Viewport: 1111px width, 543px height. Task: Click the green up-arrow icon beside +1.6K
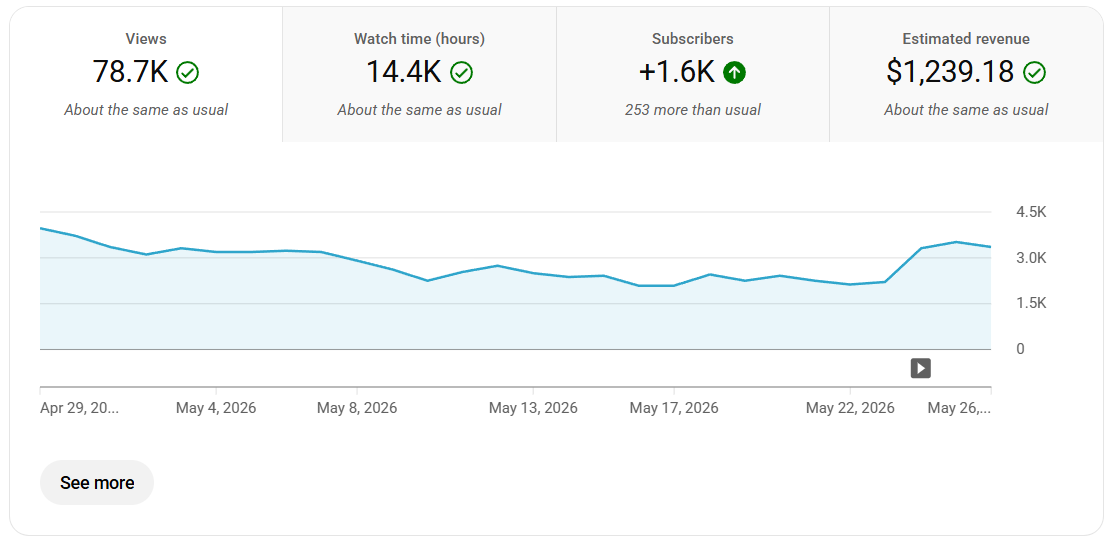735,72
